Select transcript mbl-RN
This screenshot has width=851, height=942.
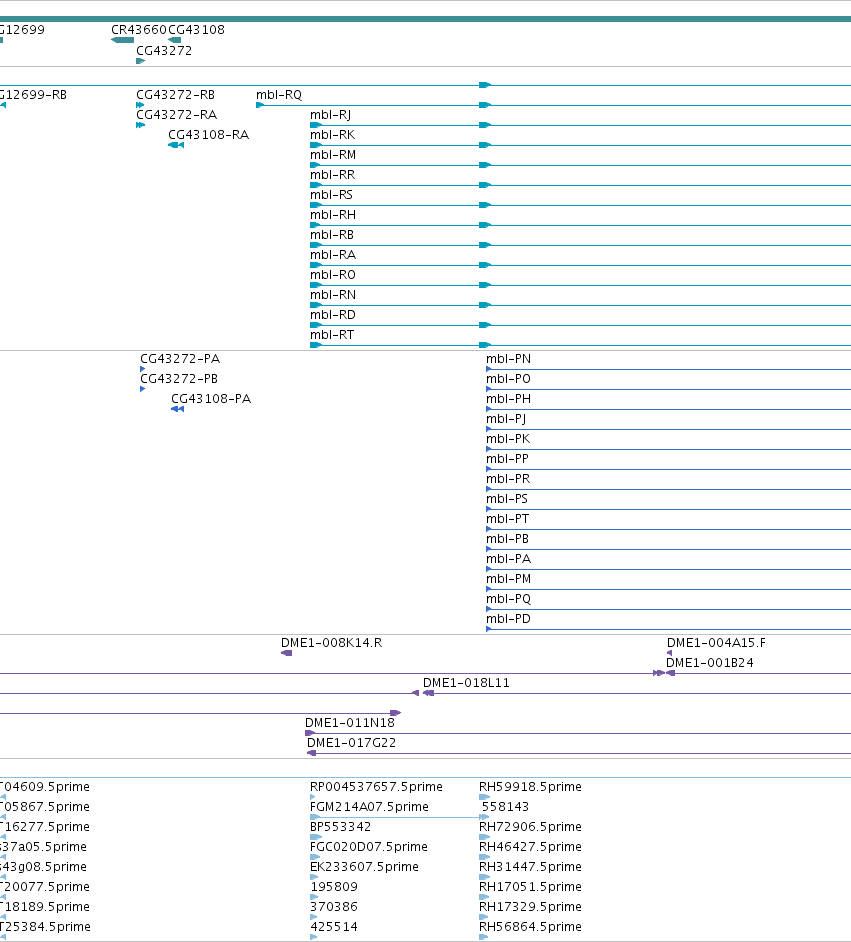click(333, 294)
